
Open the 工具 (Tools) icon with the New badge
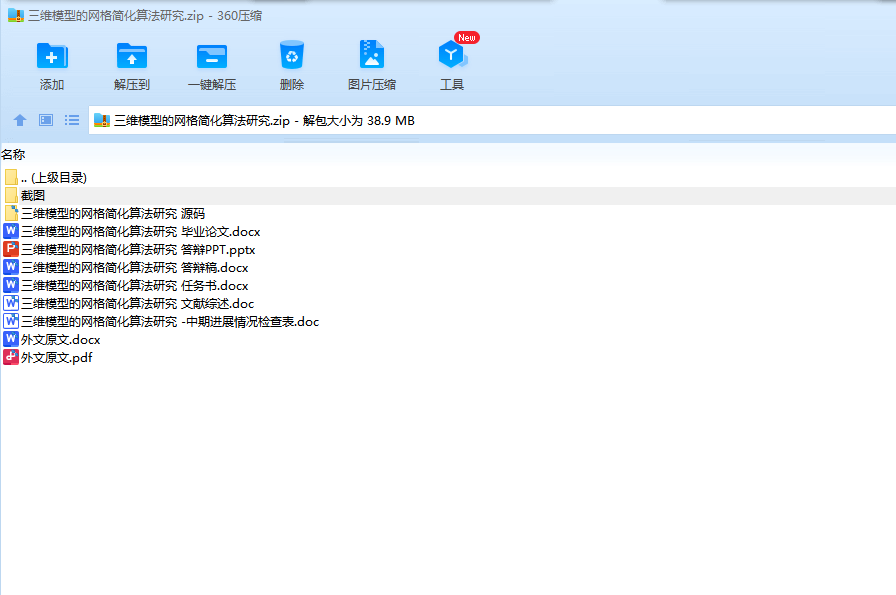452,55
